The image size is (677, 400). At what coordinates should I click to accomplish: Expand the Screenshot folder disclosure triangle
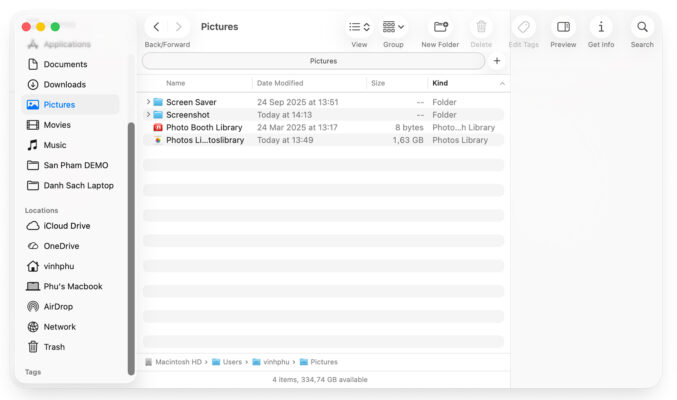[148, 115]
